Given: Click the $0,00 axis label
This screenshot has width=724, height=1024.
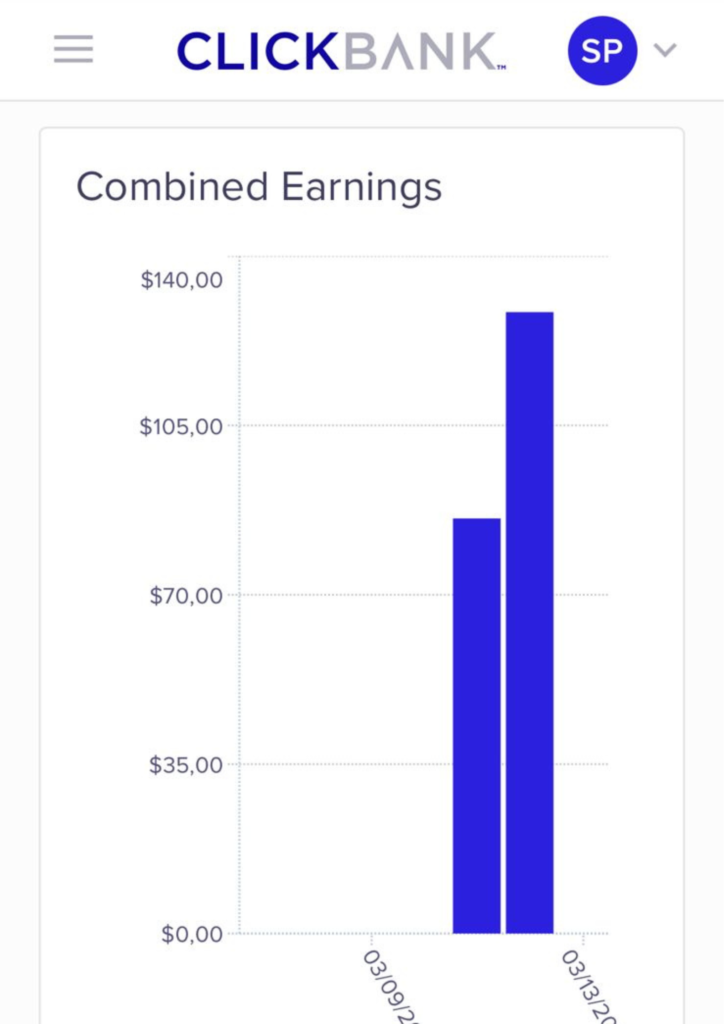Looking at the screenshot, I should 191,935.
